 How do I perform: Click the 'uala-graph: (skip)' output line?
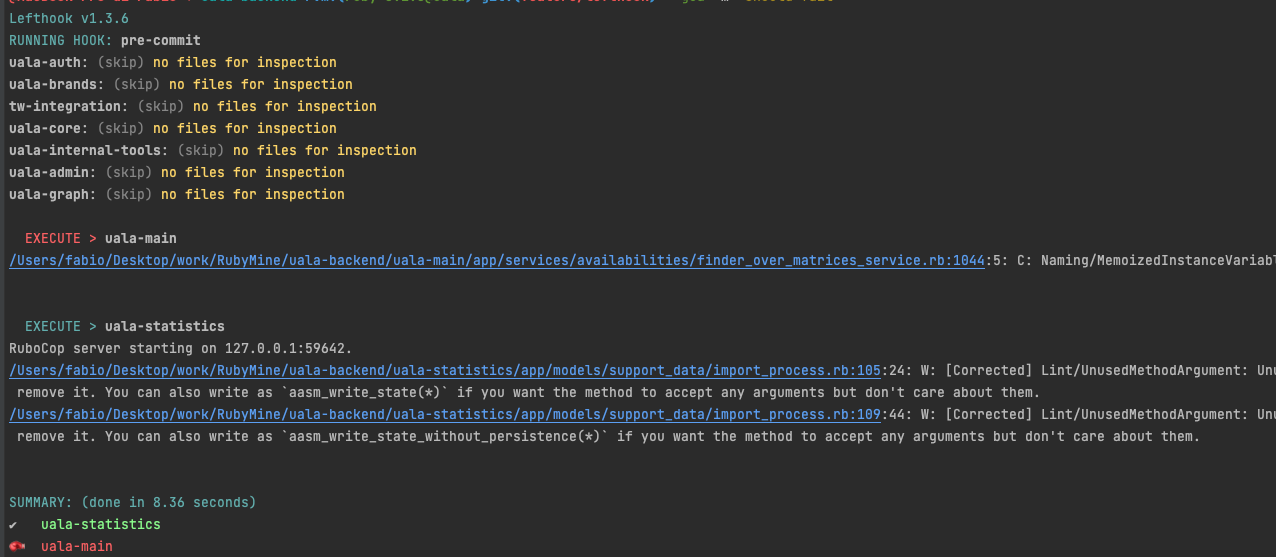coord(177,194)
